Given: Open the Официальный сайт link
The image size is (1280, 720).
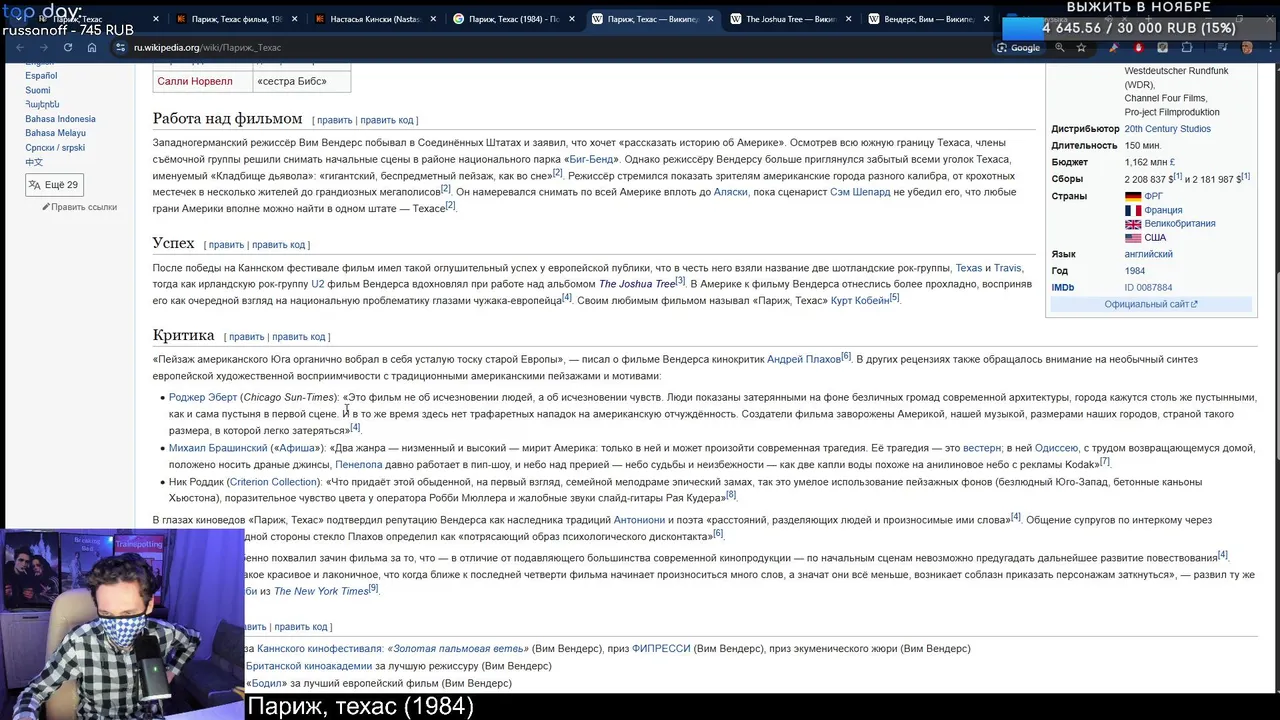Looking at the screenshot, I should coord(1150,304).
